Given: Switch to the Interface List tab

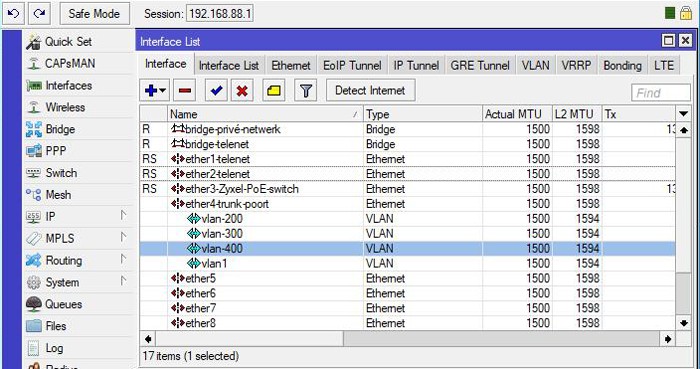Looking at the screenshot, I should pyautogui.click(x=229, y=66).
